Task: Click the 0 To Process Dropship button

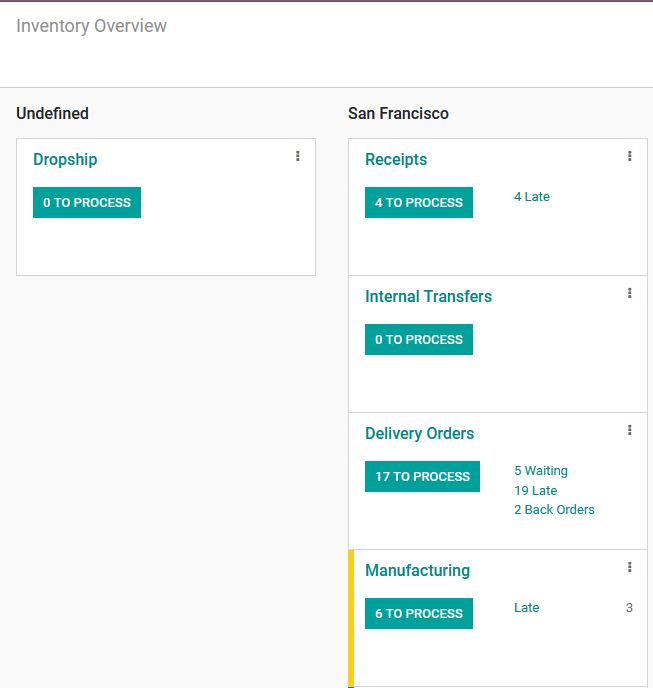Action: (x=87, y=202)
